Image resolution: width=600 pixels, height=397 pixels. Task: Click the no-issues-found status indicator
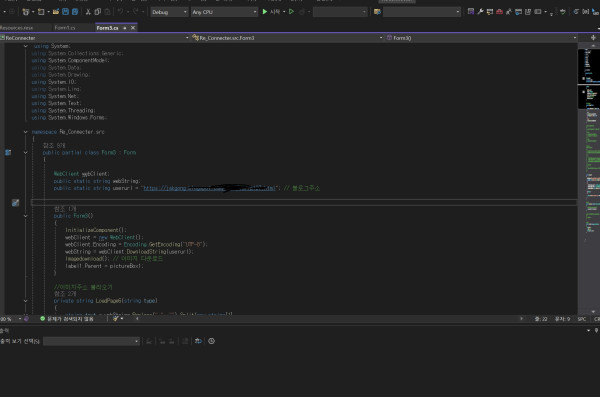point(67,319)
